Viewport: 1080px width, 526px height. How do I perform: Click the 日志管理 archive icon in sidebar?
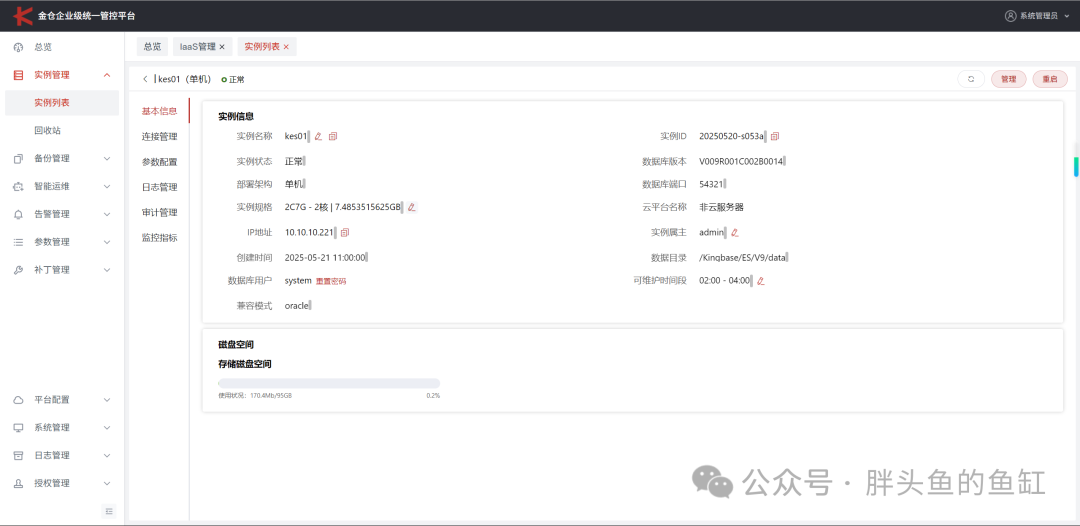pyautogui.click(x=19, y=455)
